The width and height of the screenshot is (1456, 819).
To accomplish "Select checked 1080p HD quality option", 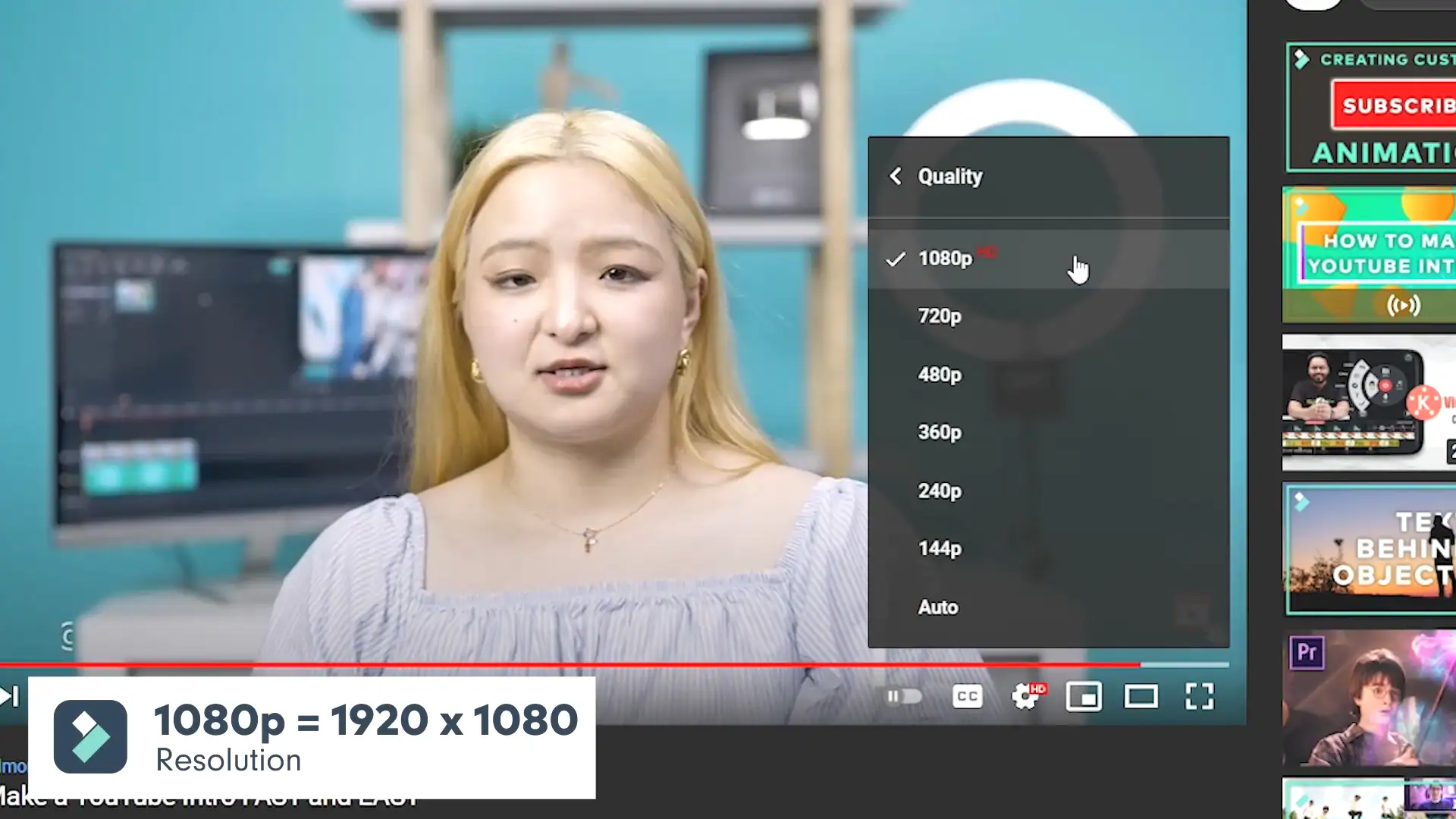I will tap(945, 259).
